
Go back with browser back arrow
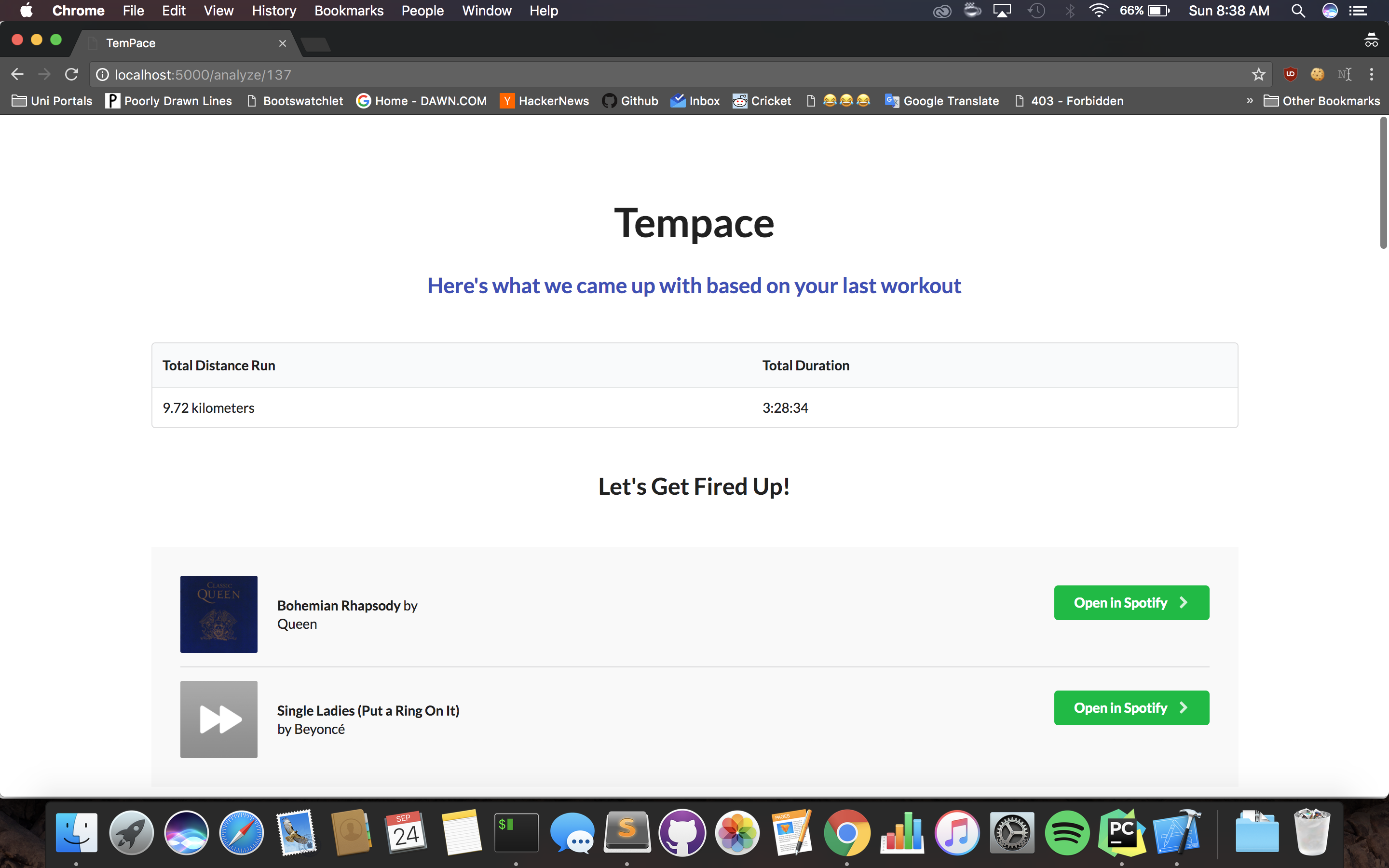tap(17, 75)
